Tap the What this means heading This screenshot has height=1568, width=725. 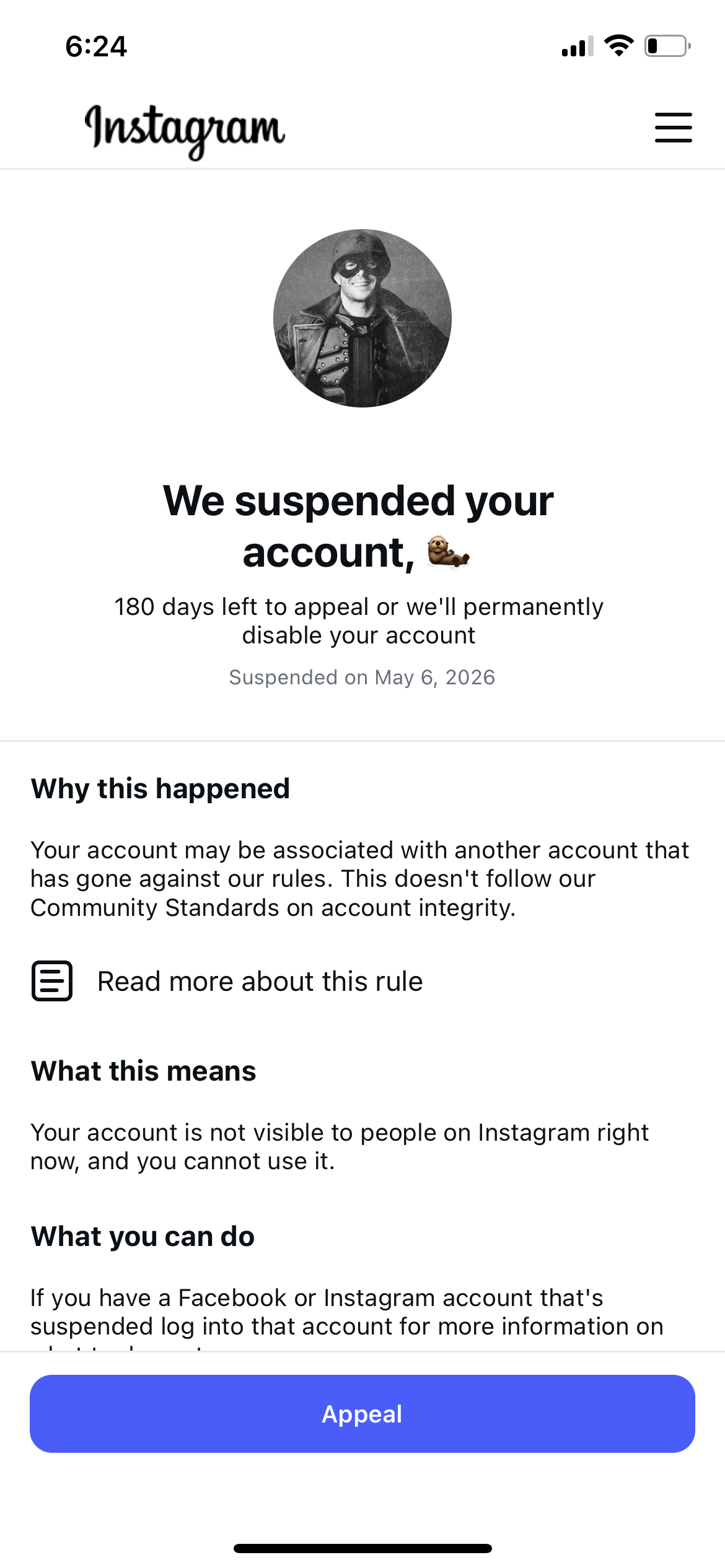144,1071
